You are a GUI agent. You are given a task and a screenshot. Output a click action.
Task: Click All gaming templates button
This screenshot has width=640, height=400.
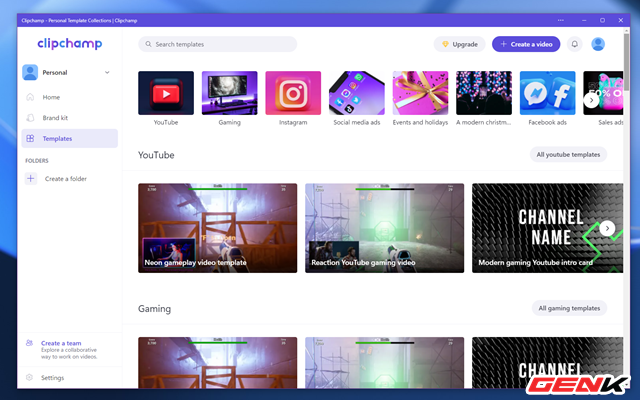(569, 308)
